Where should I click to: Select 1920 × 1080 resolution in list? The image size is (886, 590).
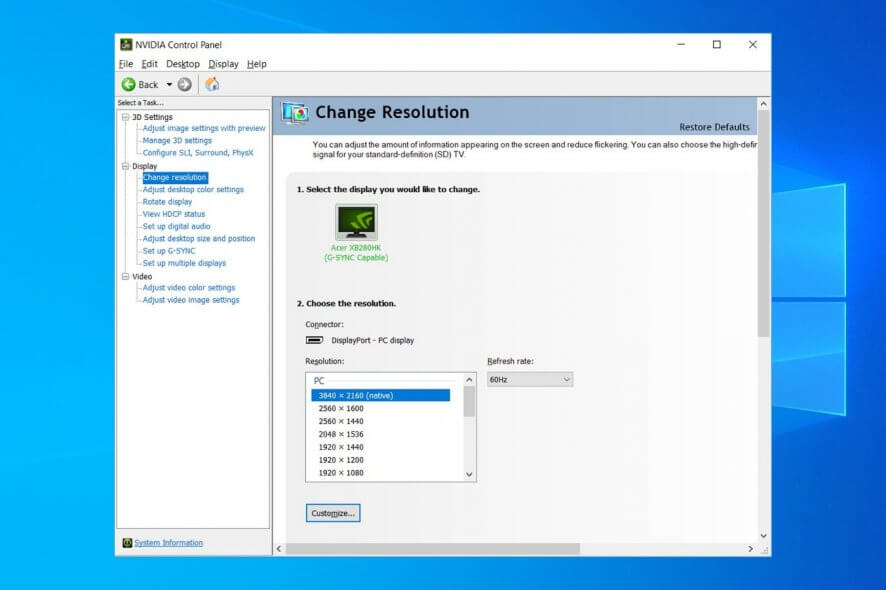[x=340, y=473]
